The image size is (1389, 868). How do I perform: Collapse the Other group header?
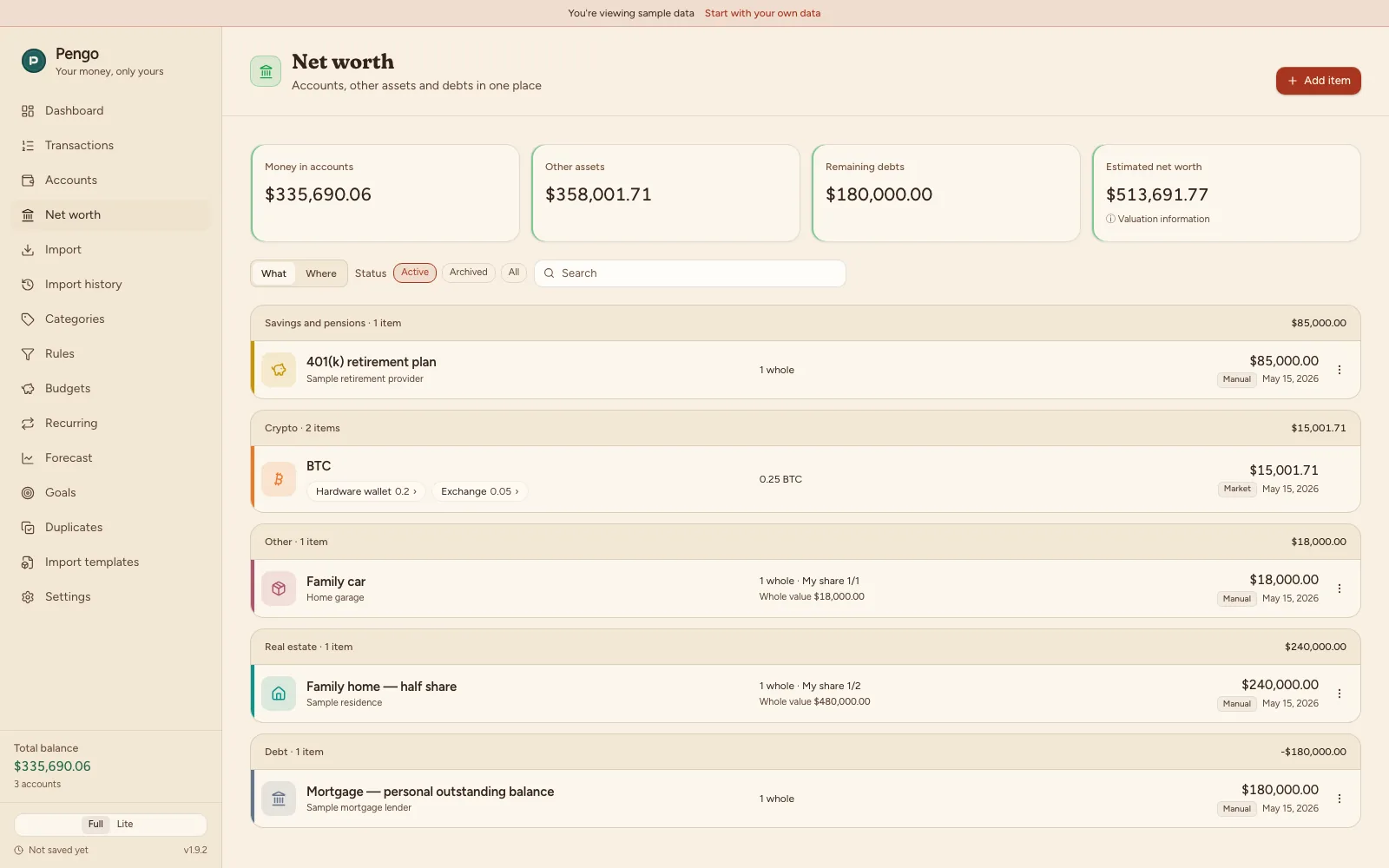[x=806, y=542]
